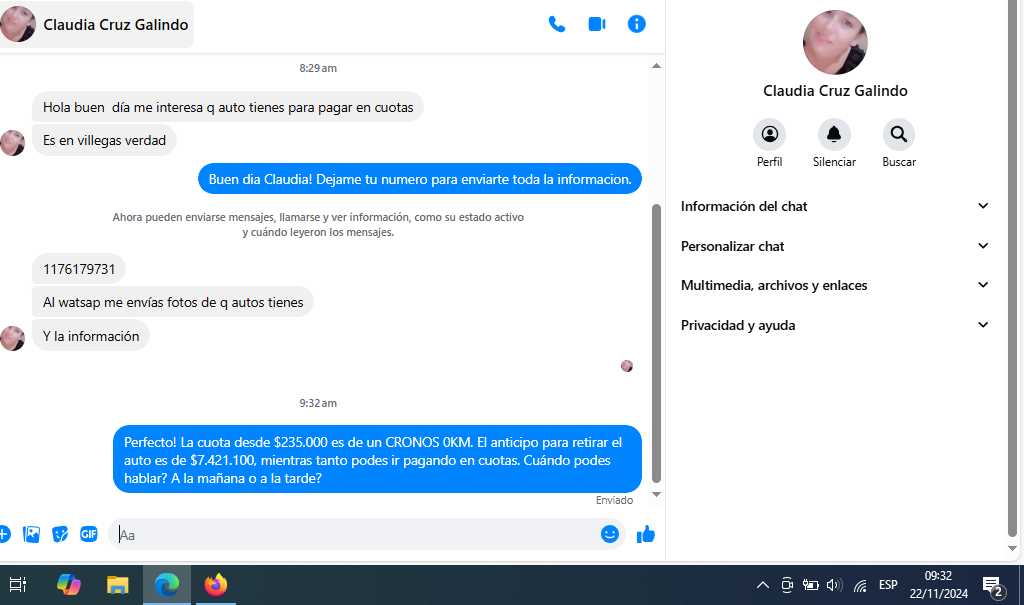Open Task View on the taskbar
The height and width of the screenshot is (605, 1024).
pos(18,585)
